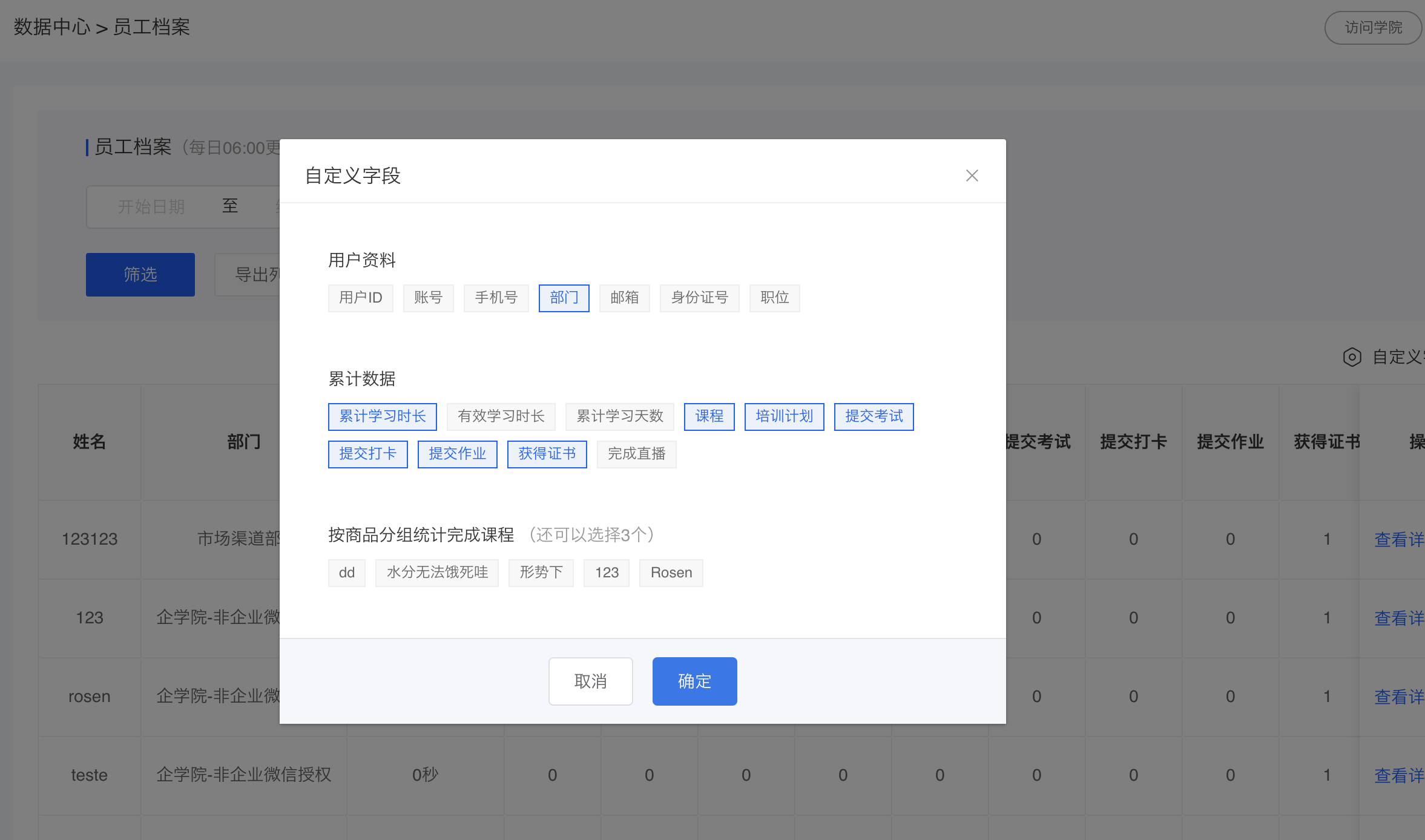Enable the 用户ID field tag
This screenshot has height=840, width=1425.
pyautogui.click(x=360, y=298)
